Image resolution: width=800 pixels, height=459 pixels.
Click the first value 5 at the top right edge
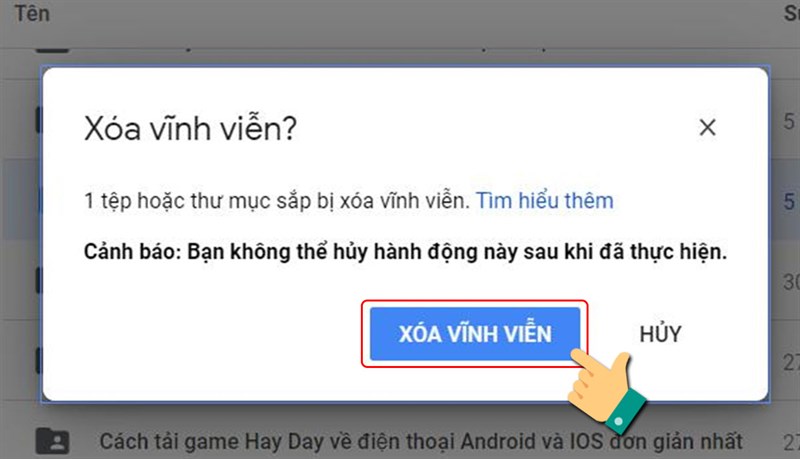tap(789, 121)
